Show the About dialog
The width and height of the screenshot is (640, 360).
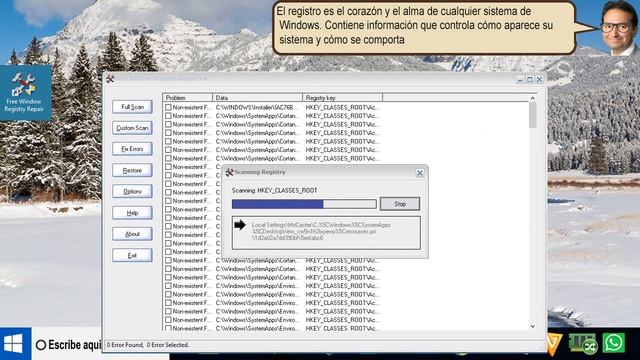(132, 234)
